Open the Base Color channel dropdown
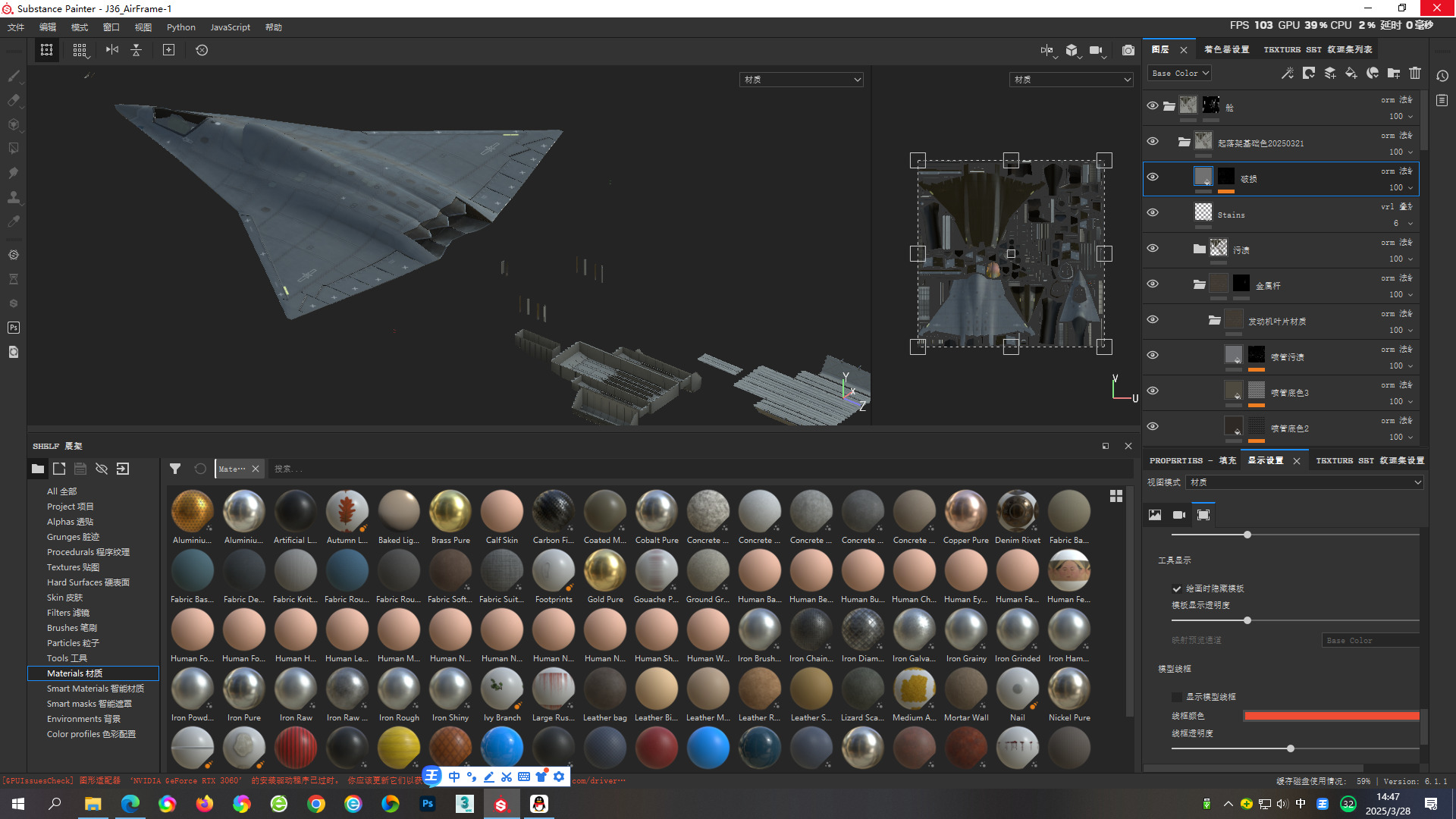 point(1180,74)
